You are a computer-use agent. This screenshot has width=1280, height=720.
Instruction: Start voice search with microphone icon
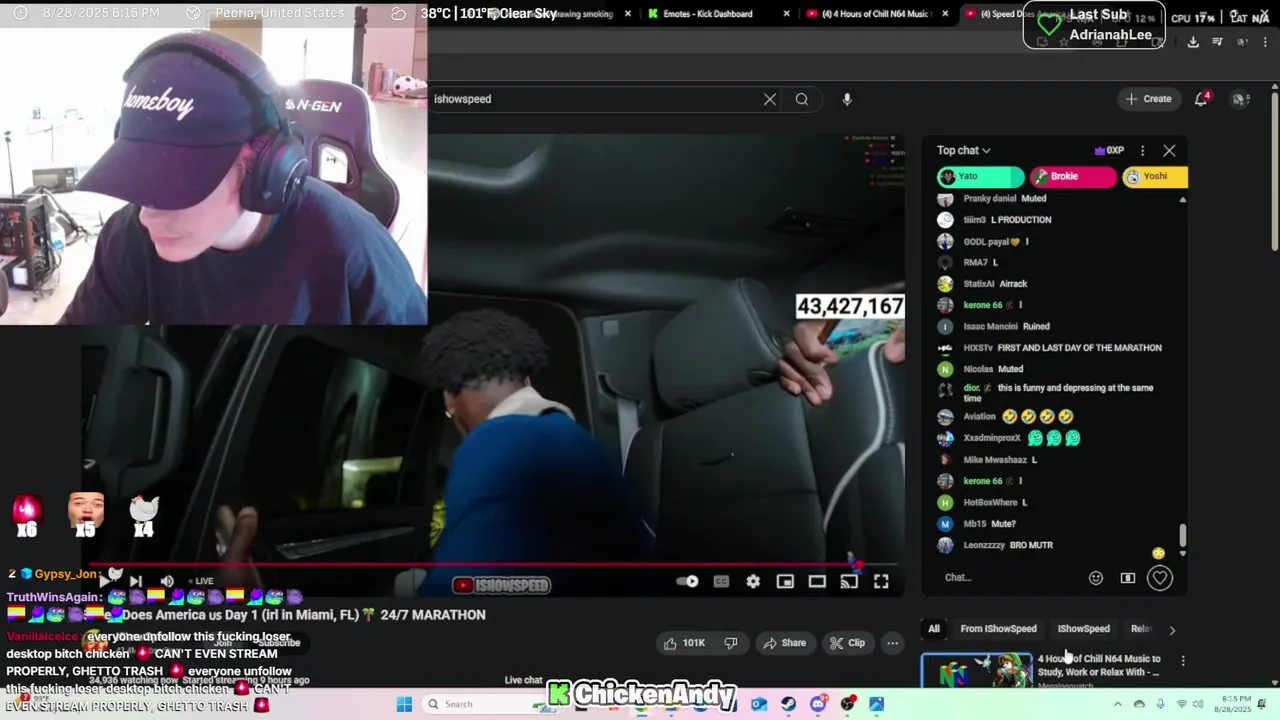847,99
